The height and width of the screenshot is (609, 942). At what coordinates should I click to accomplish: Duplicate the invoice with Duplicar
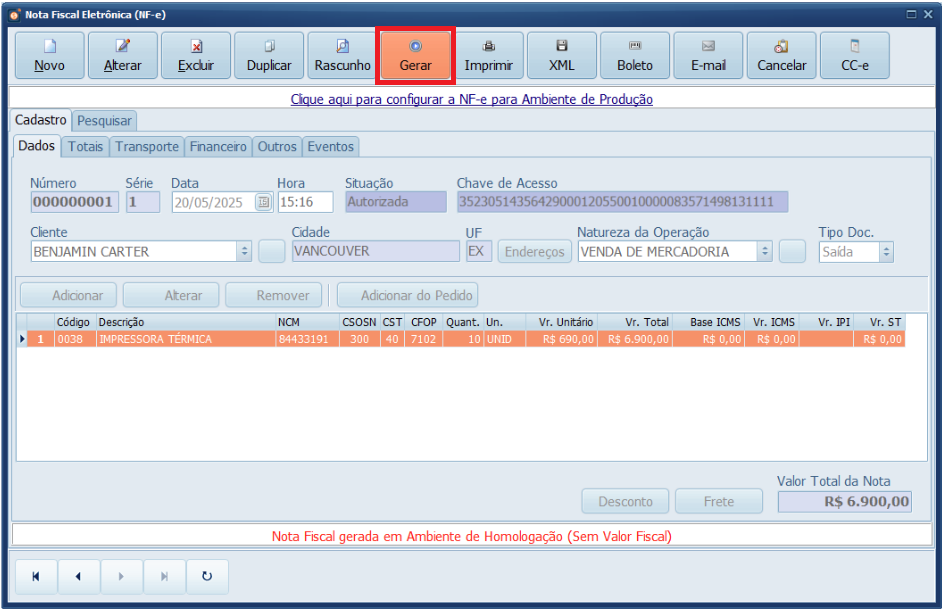pyautogui.click(x=269, y=55)
